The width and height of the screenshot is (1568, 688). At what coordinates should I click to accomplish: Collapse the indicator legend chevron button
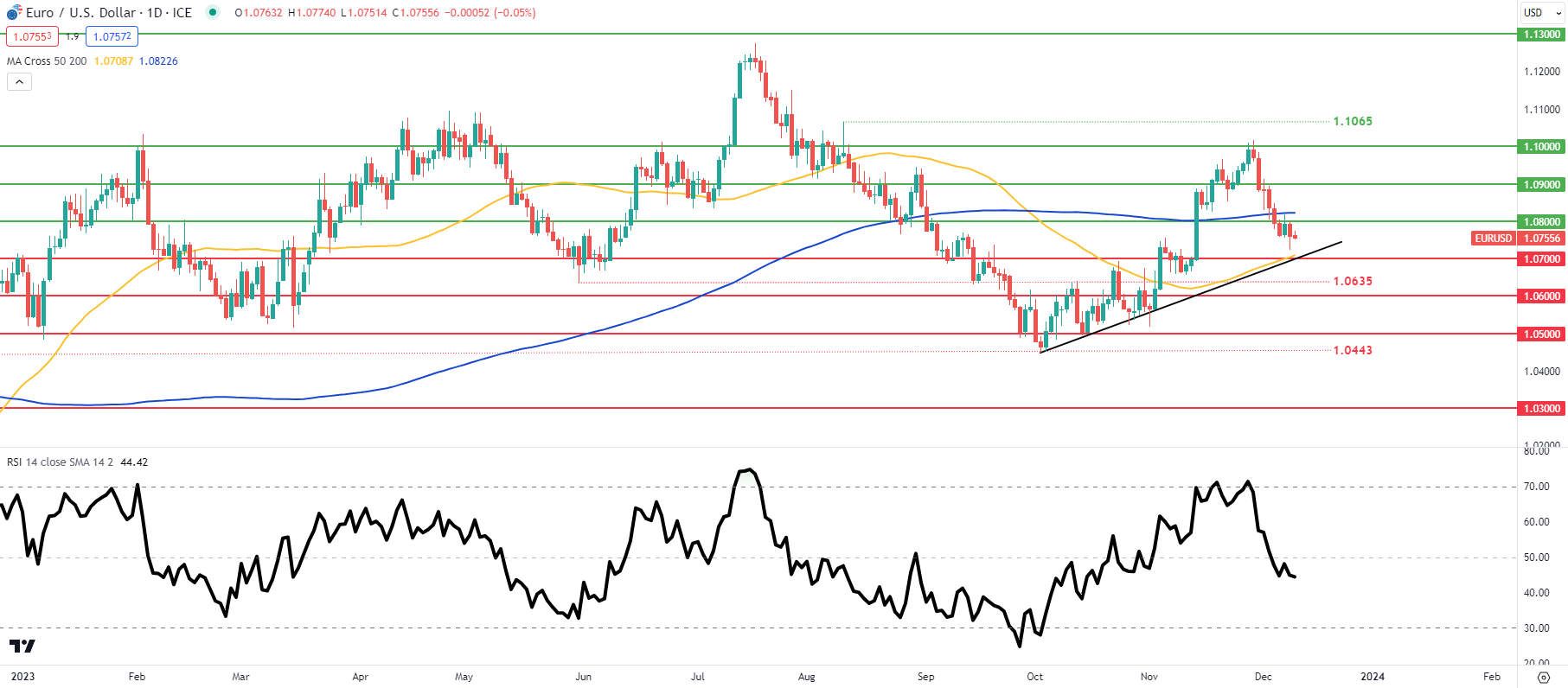[19, 82]
